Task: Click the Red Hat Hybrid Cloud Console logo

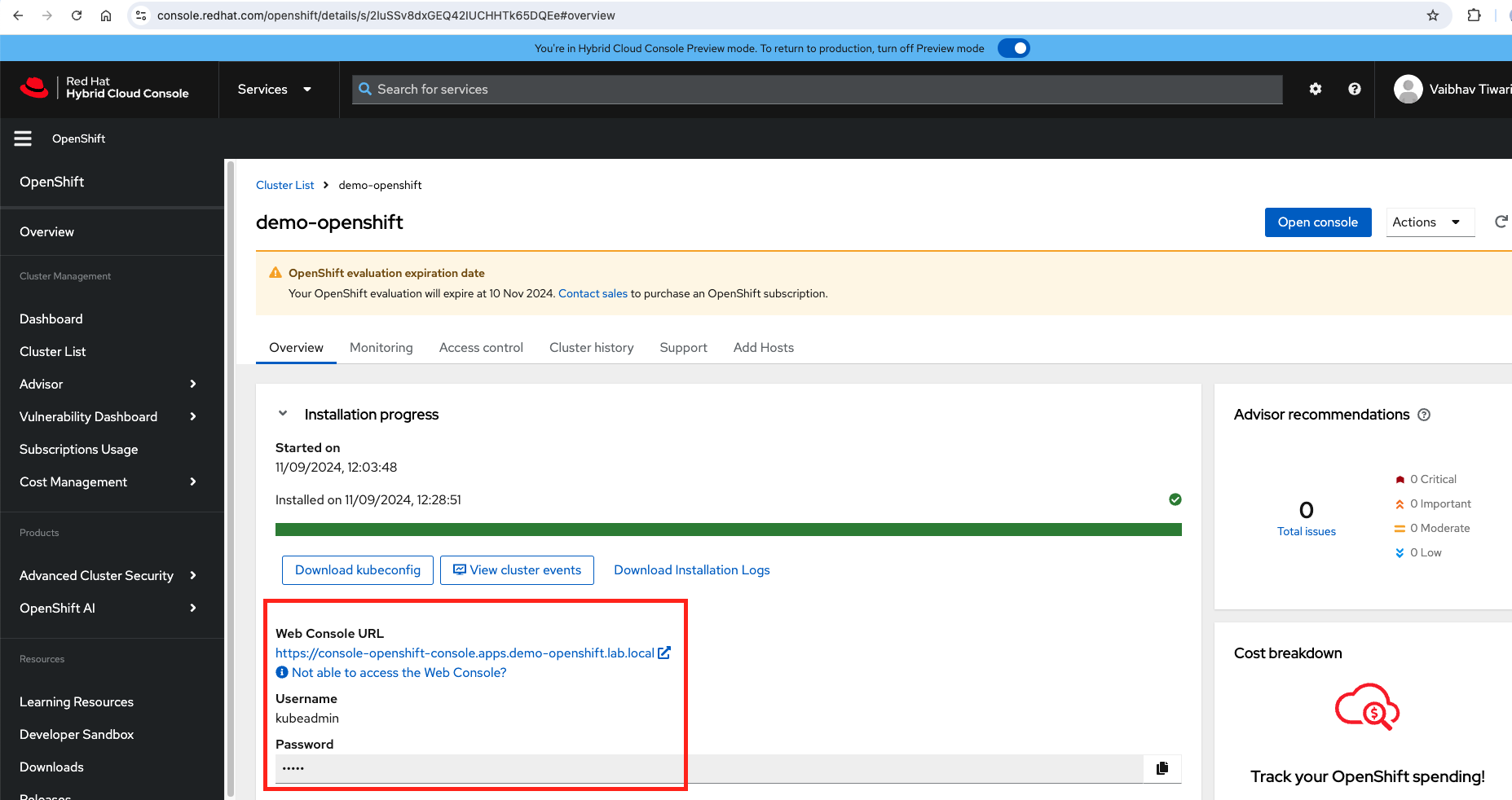Action: pos(104,88)
